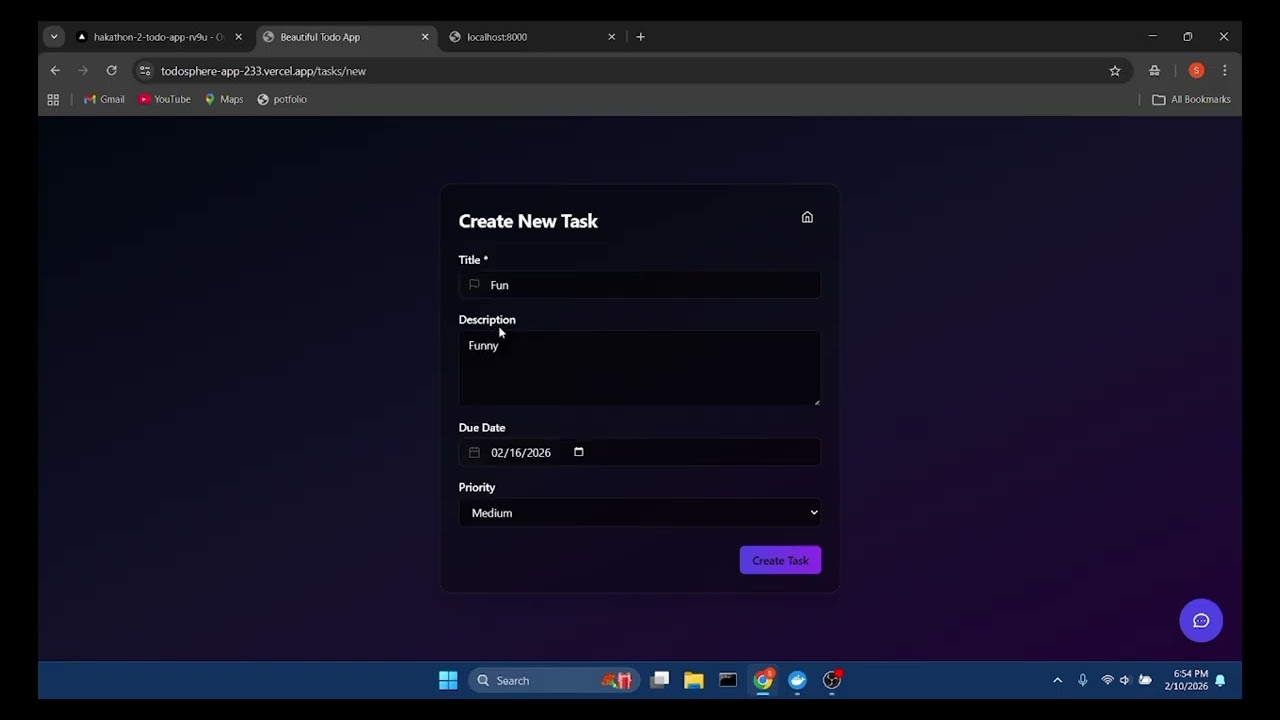Close the hakathon-2-todo-app tab
Viewport: 1280px width, 720px height.
[238, 37]
